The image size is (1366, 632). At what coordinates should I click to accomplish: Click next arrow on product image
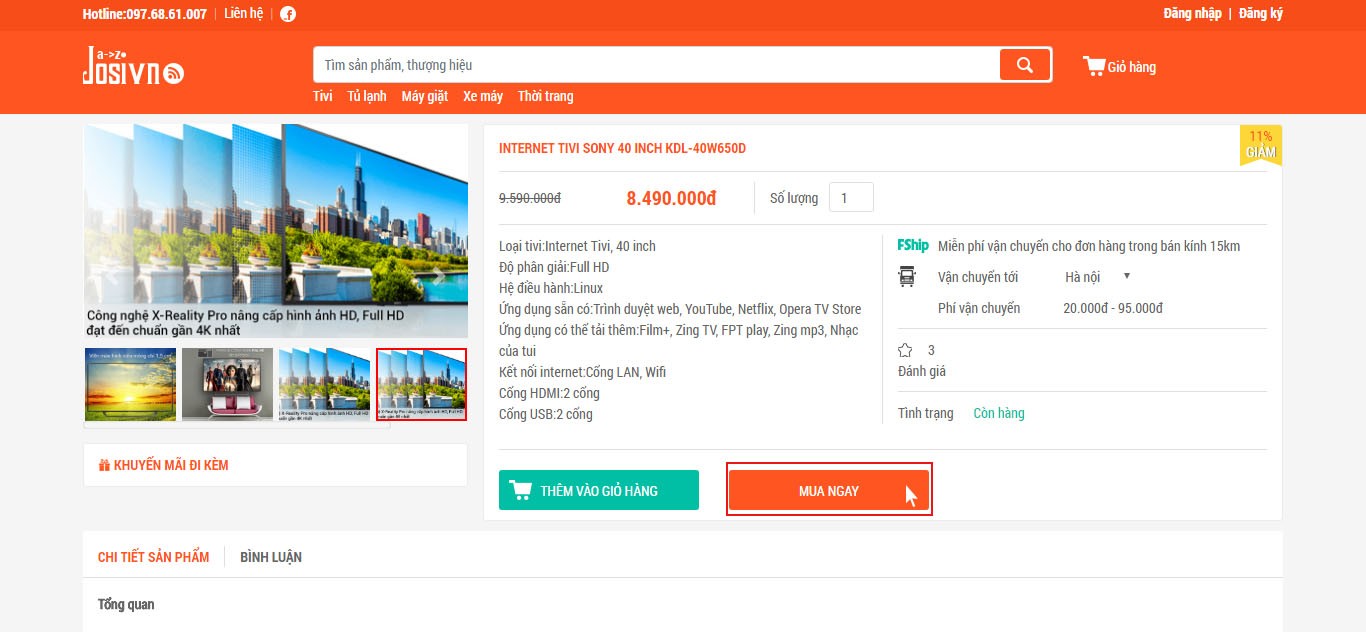click(x=439, y=274)
